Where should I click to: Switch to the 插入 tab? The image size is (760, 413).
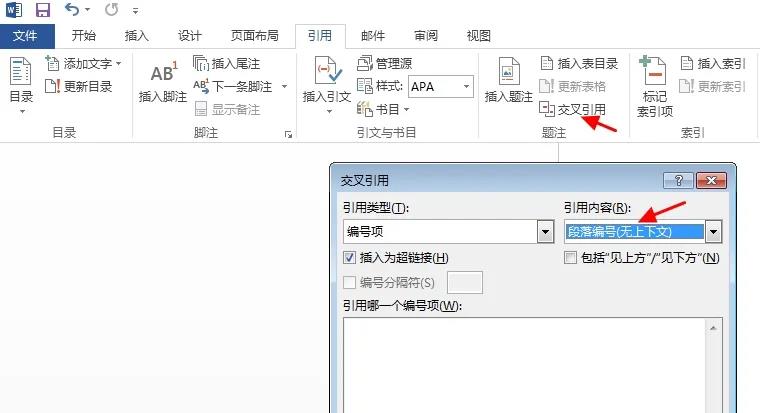tap(136, 35)
